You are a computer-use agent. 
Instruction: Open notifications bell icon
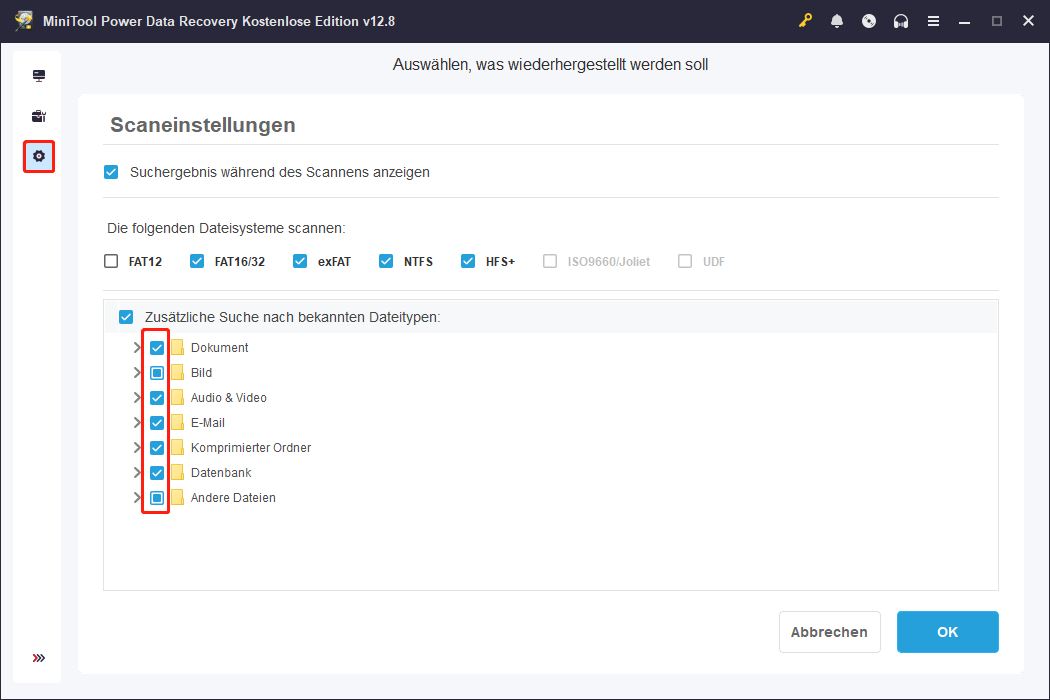click(x=836, y=21)
